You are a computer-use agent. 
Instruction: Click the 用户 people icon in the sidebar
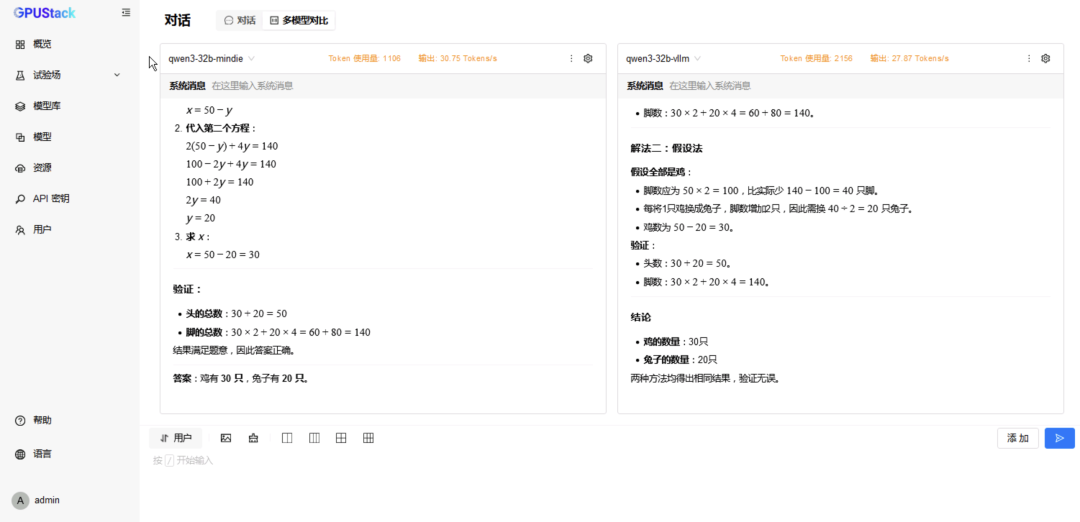(x=20, y=229)
